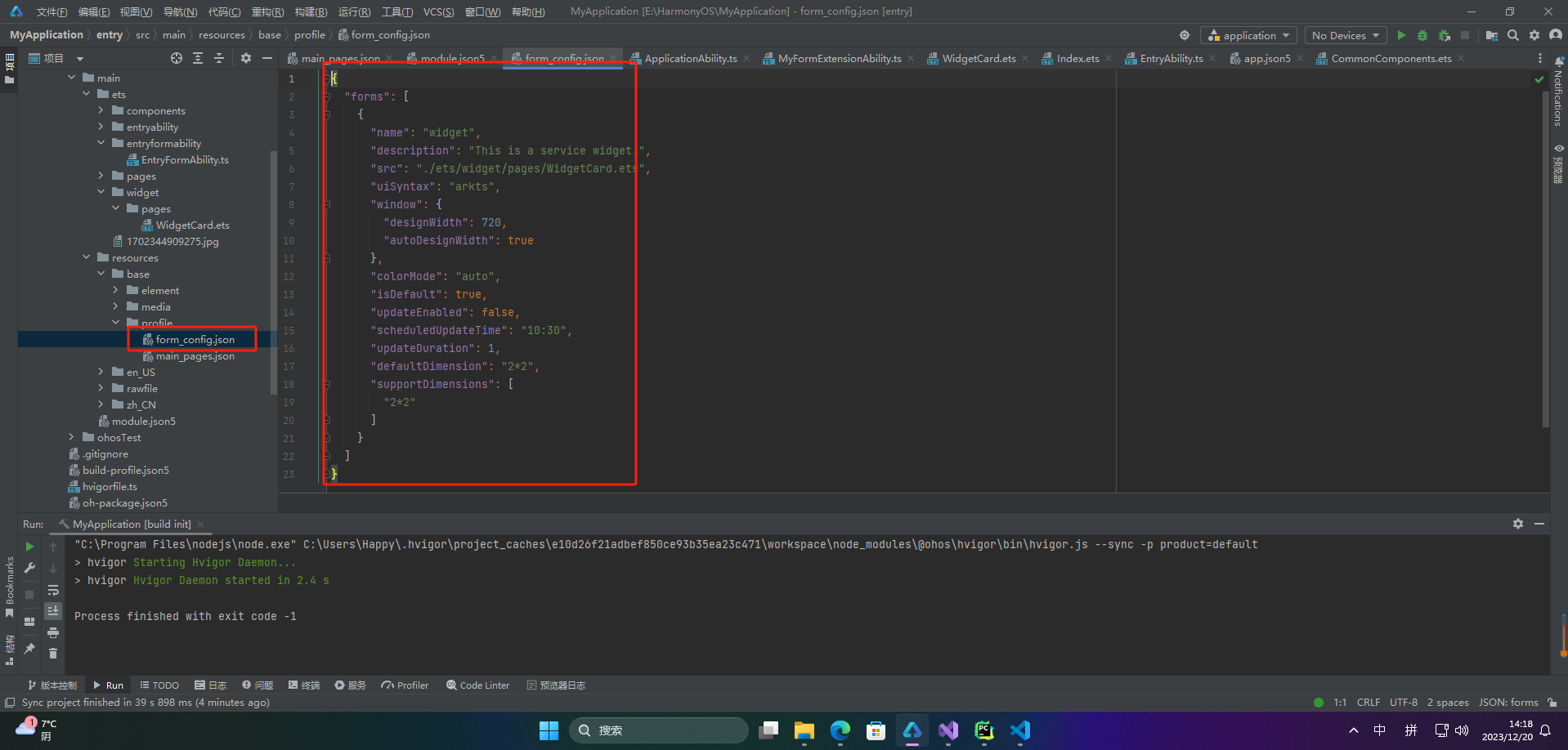Viewport: 1568px width, 750px height.
Task: Open the application run configuration dropdown
Action: click(x=1248, y=35)
